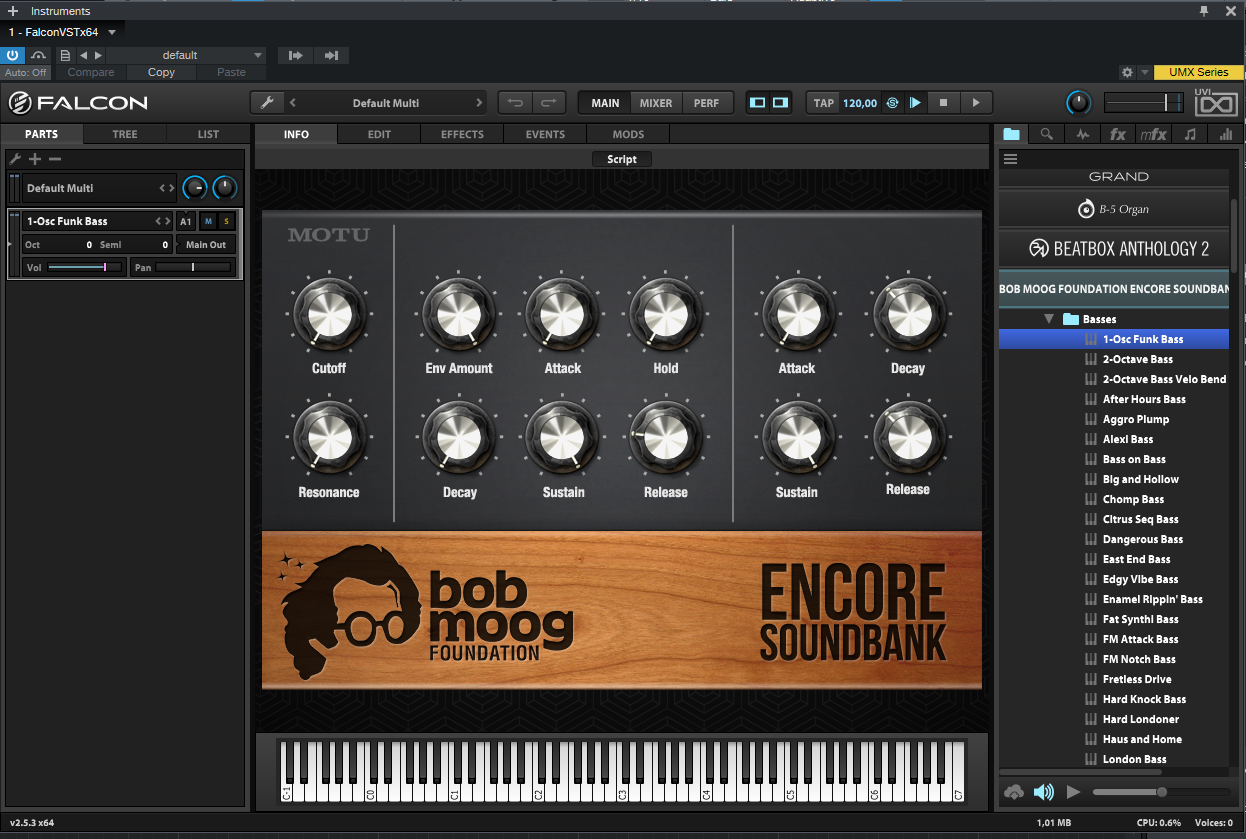Screen dimensions: 1246x839
Task: Select Fretless Drive preset in the list
Action: (x=1136, y=679)
